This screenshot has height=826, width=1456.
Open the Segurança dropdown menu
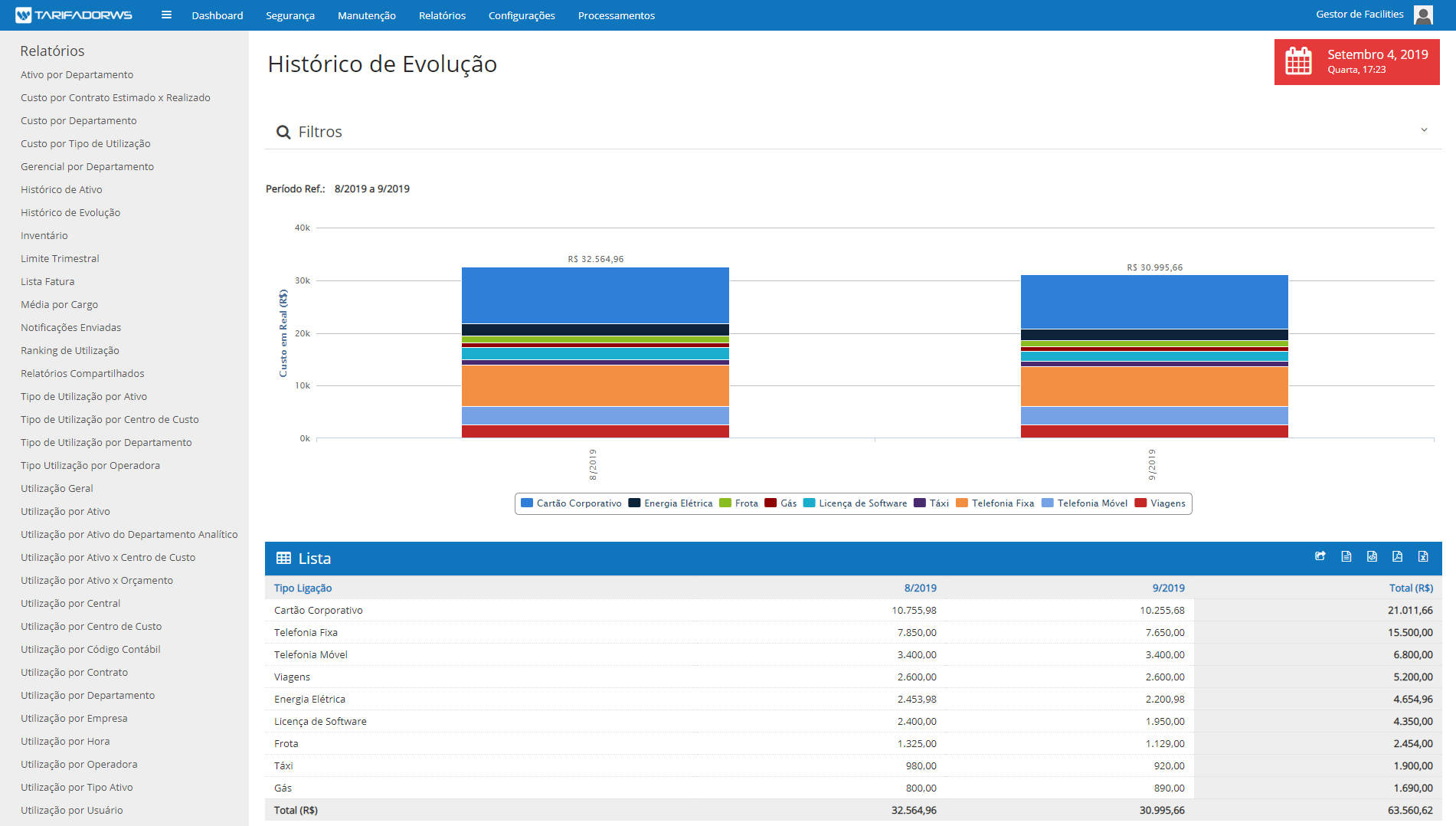point(290,15)
